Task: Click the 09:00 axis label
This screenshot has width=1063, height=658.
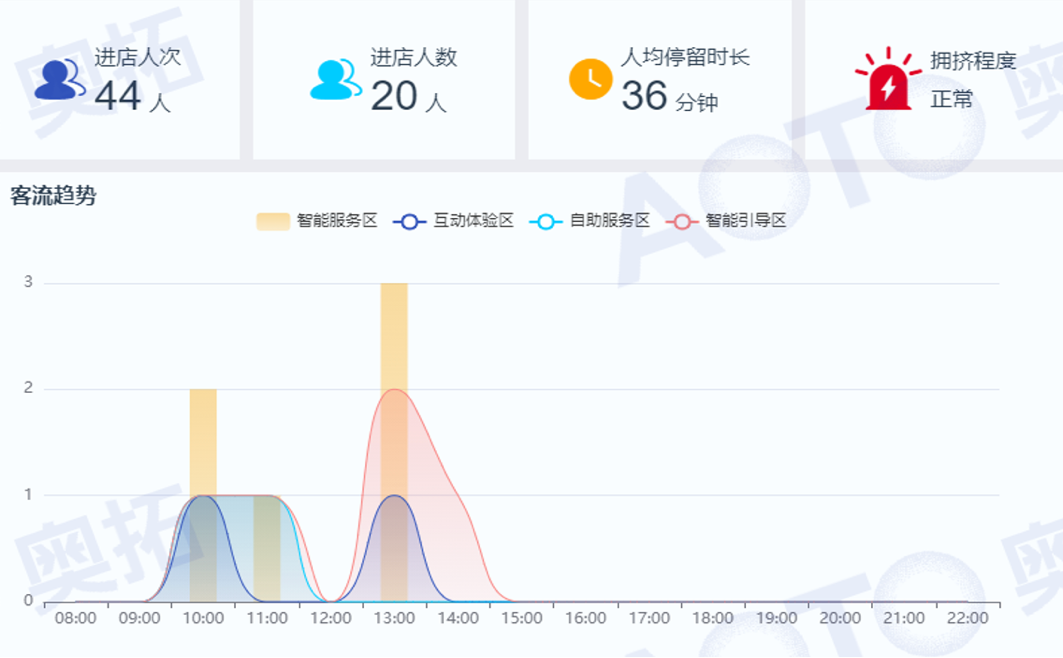Action: (139, 618)
